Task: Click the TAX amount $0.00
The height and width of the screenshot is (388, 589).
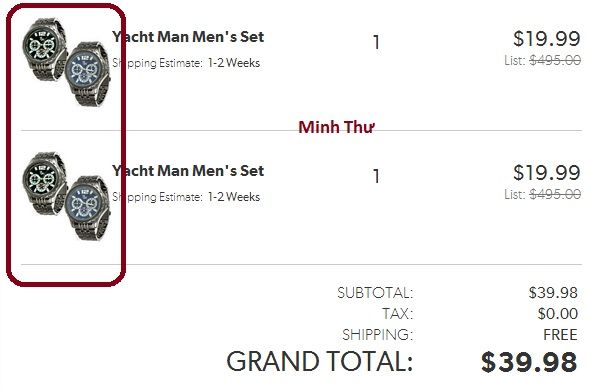Action: [557, 314]
